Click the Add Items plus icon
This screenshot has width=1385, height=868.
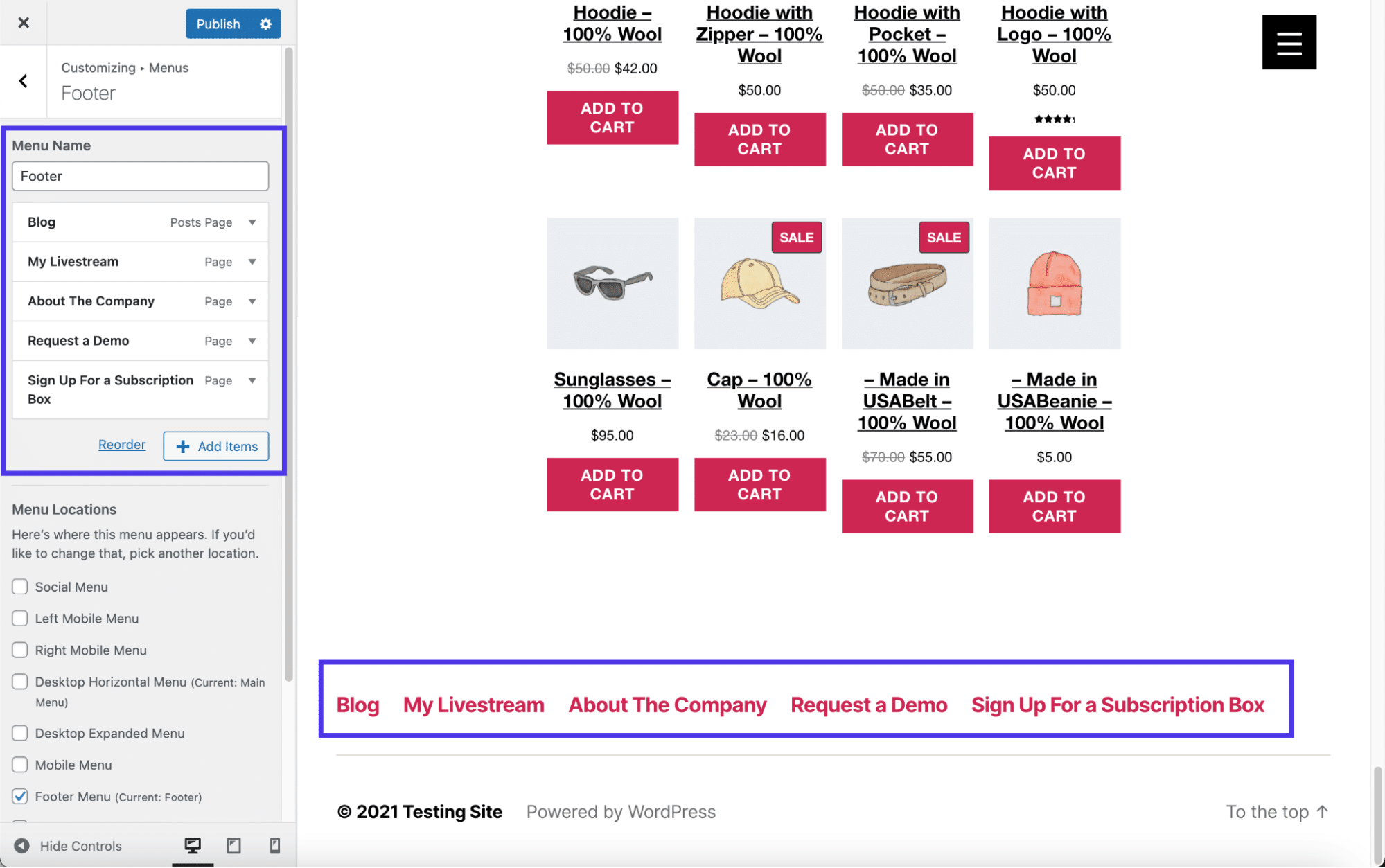coord(182,446)
